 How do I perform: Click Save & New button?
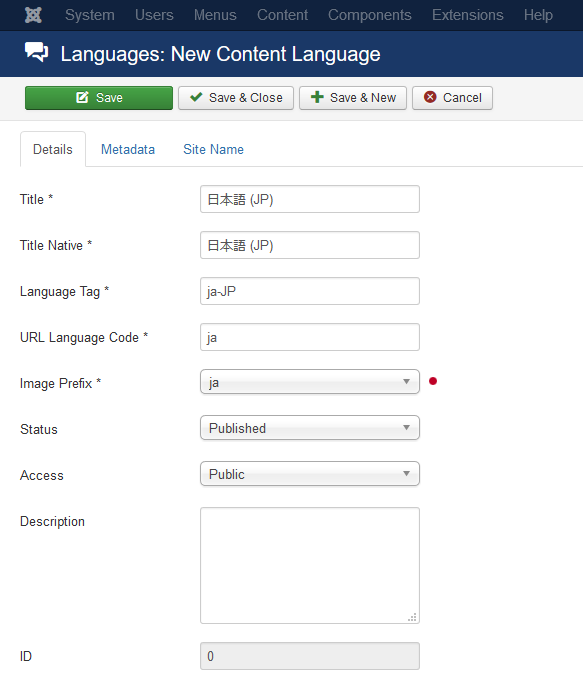[353, 98]
